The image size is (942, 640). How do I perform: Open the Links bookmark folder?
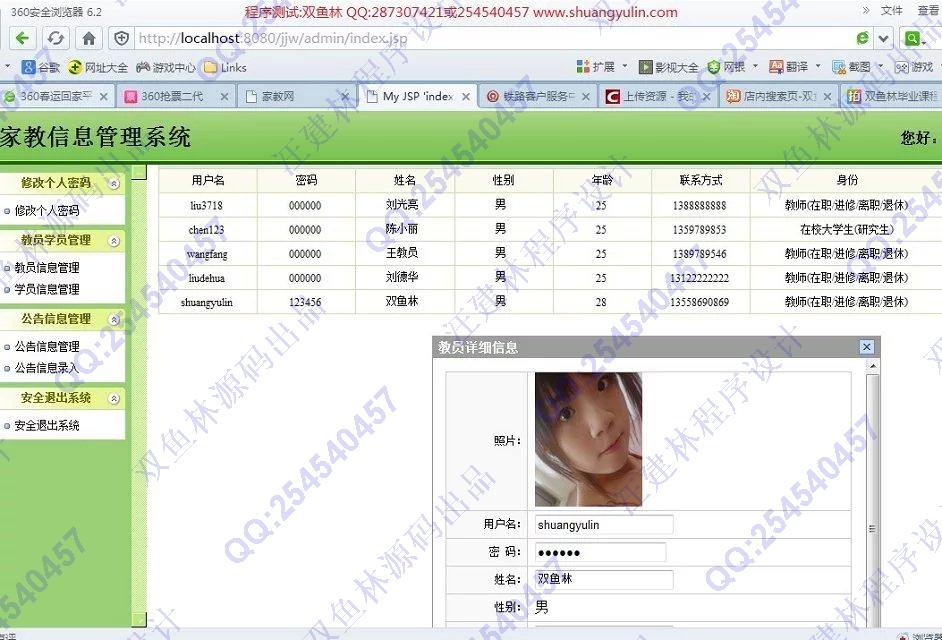coord(225,67)
